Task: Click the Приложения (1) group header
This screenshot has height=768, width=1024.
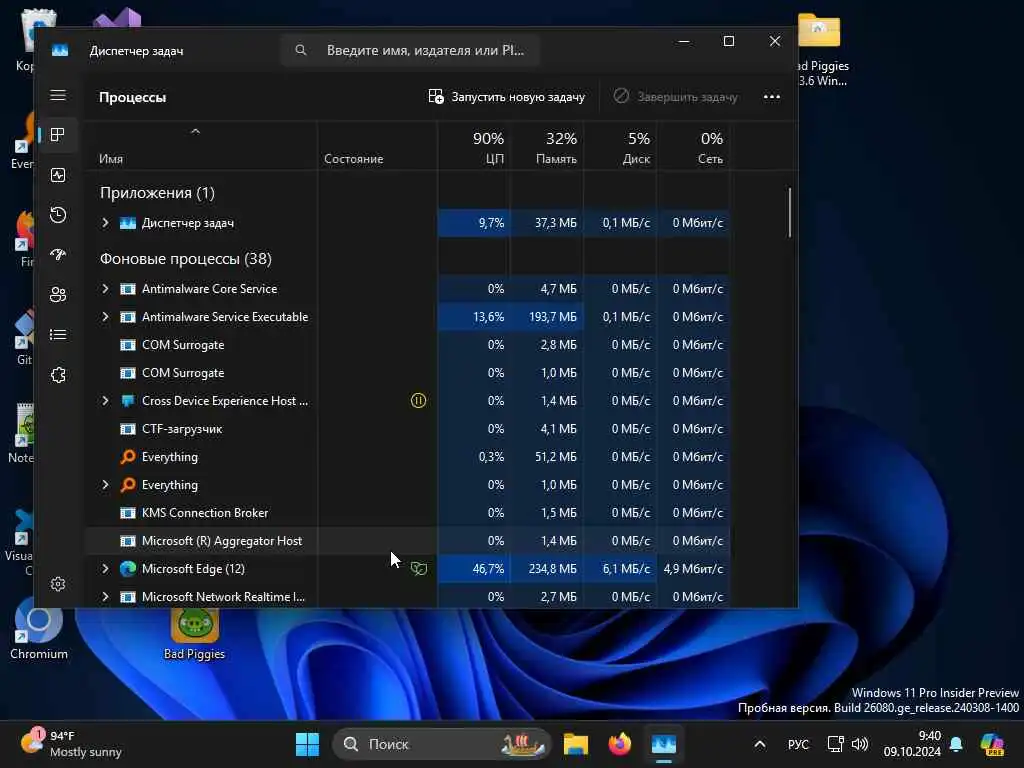Action: pos(157,193)
